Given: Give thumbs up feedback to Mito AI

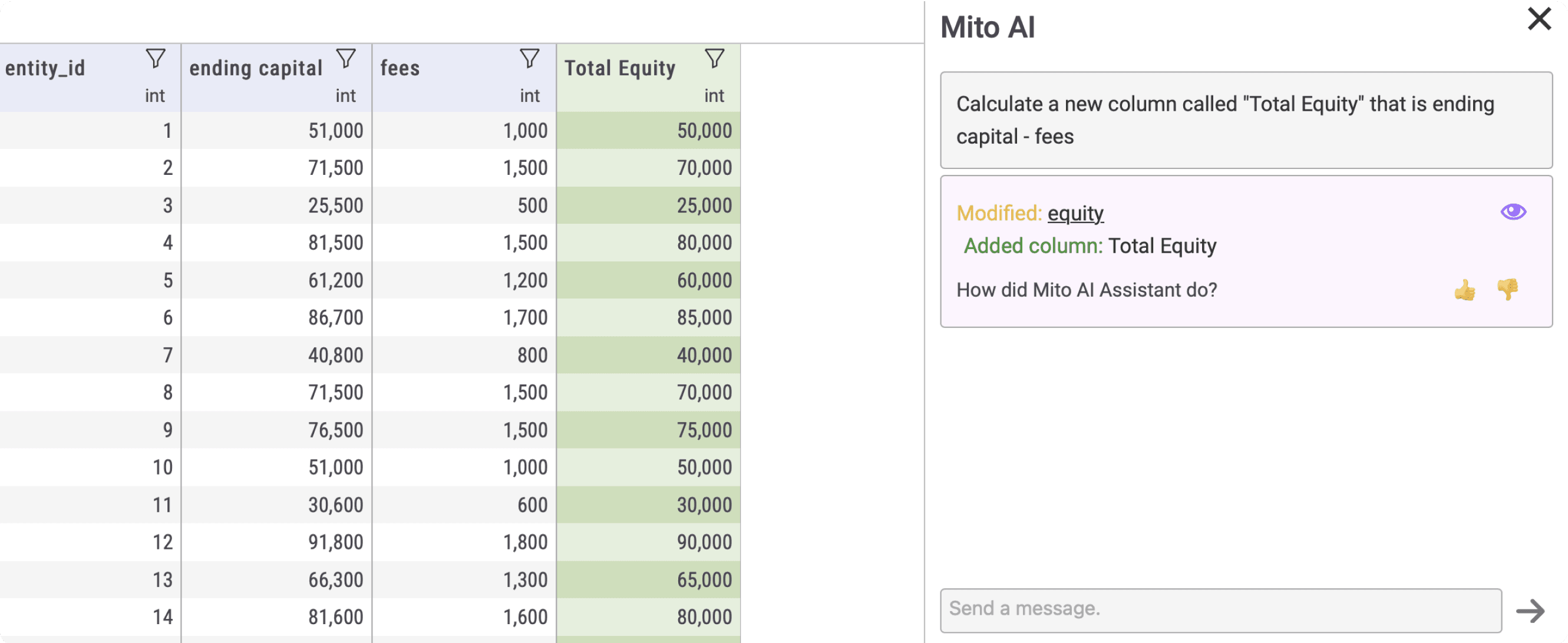Looking at the screenshot, I should (1464, 290).
